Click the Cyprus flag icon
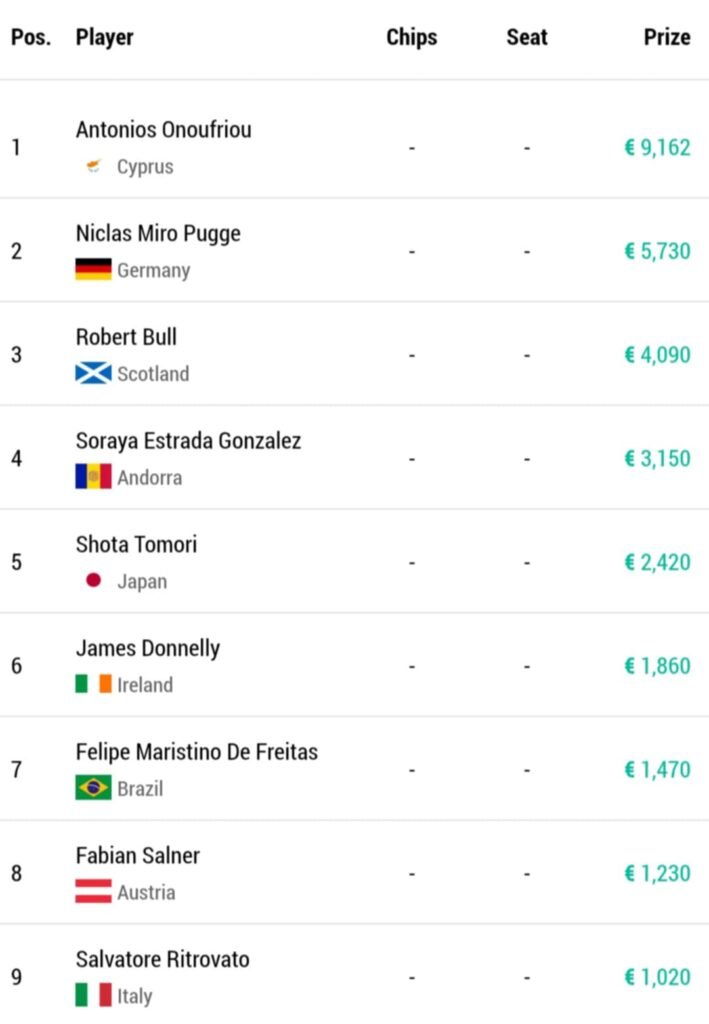Screen dimensions: 709x1024 click(x=93, y=167)
